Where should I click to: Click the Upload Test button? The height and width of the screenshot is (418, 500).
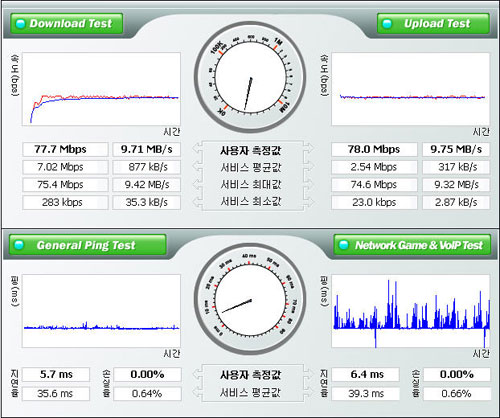[x=433, y=23]
